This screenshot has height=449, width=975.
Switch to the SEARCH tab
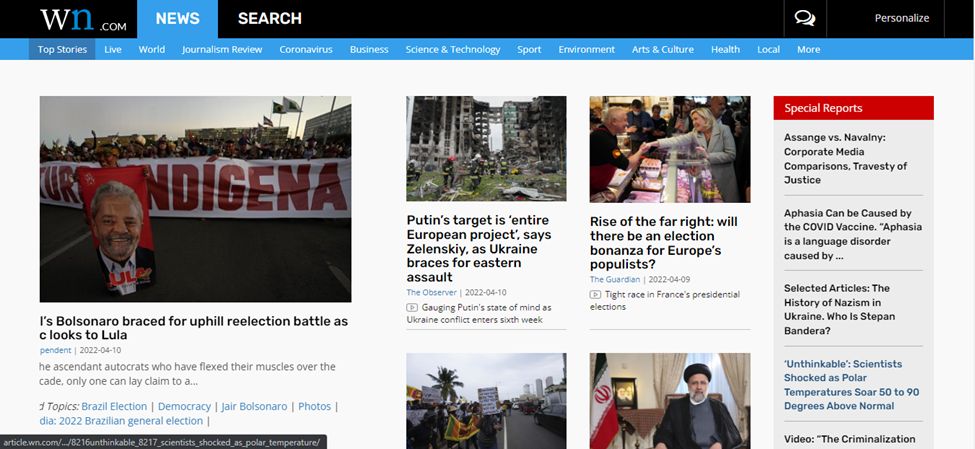[270, 19]
